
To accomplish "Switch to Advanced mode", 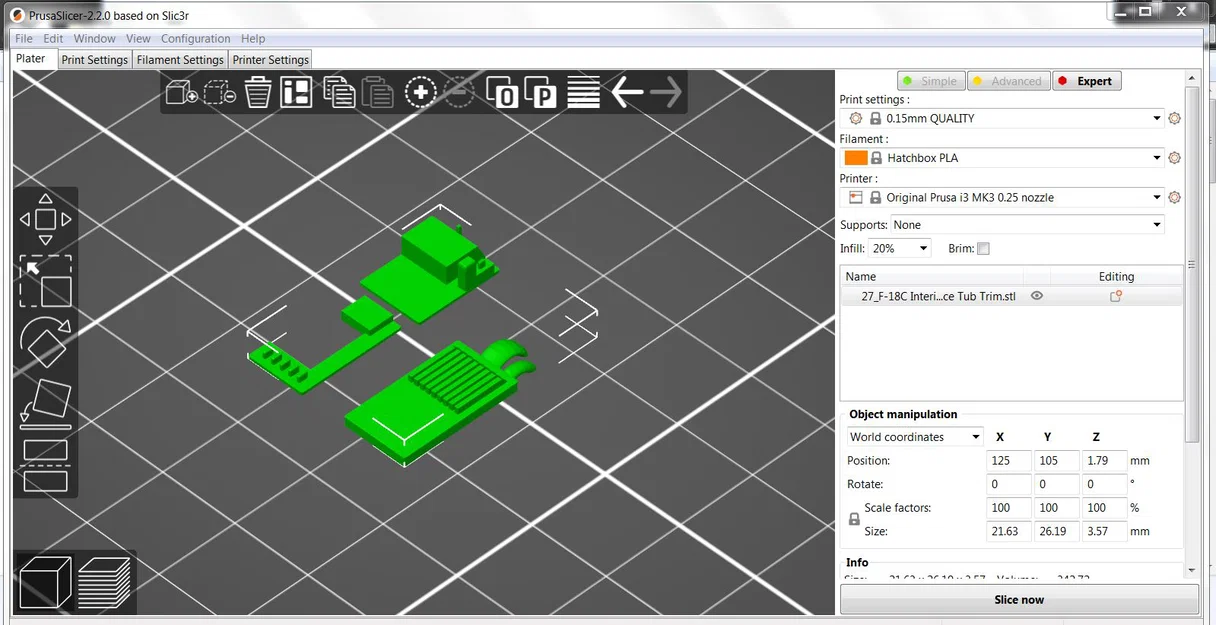I will pyautogui.click(x=1007, y=81).
